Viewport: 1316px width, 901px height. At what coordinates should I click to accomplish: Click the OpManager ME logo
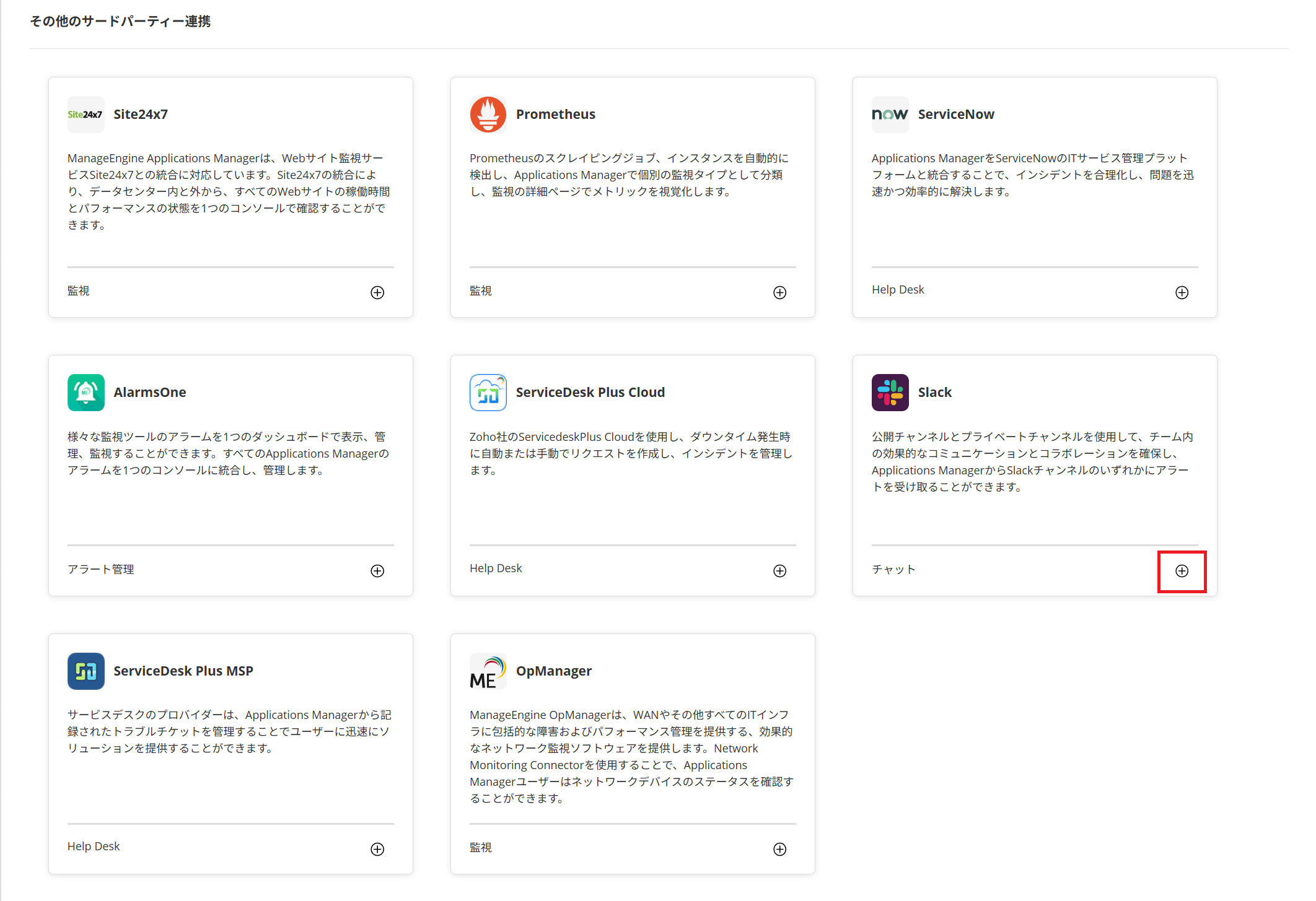click(488, 671)
